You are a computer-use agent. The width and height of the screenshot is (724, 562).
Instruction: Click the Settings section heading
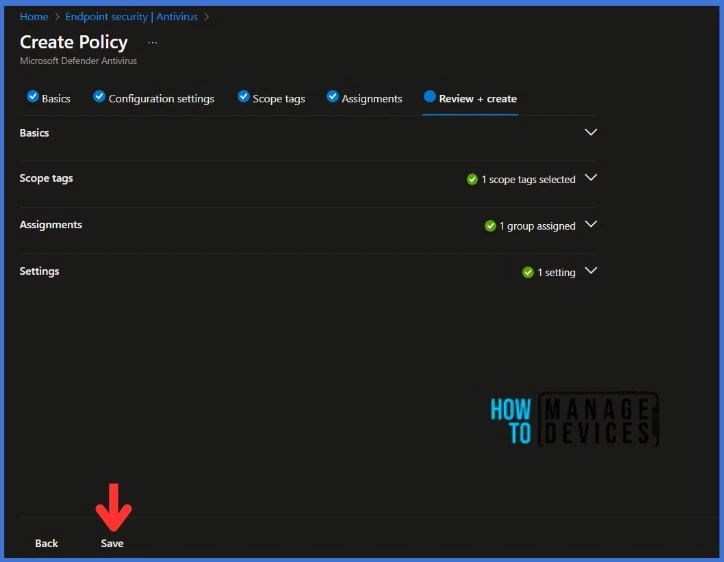(39, 271)
